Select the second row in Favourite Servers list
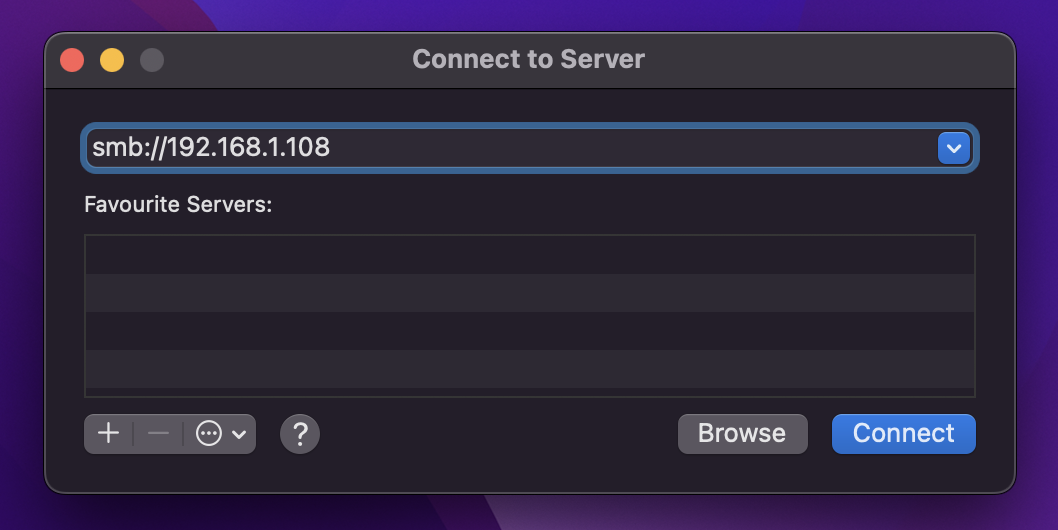 pyautogui.click(x=529, y=293)
